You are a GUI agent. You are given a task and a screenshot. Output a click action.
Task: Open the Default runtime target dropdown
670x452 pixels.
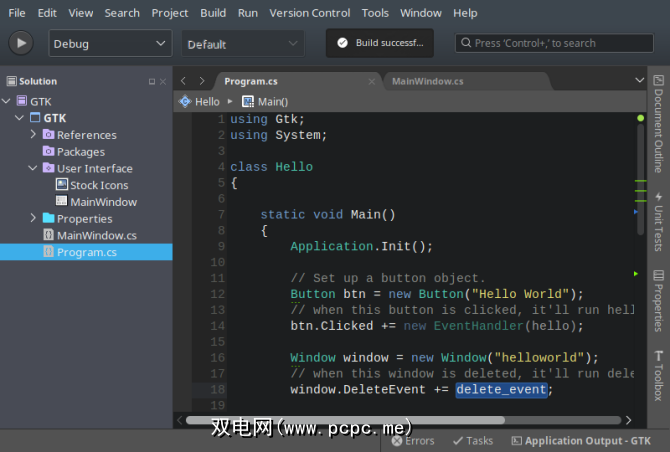[x=242, y=44]
